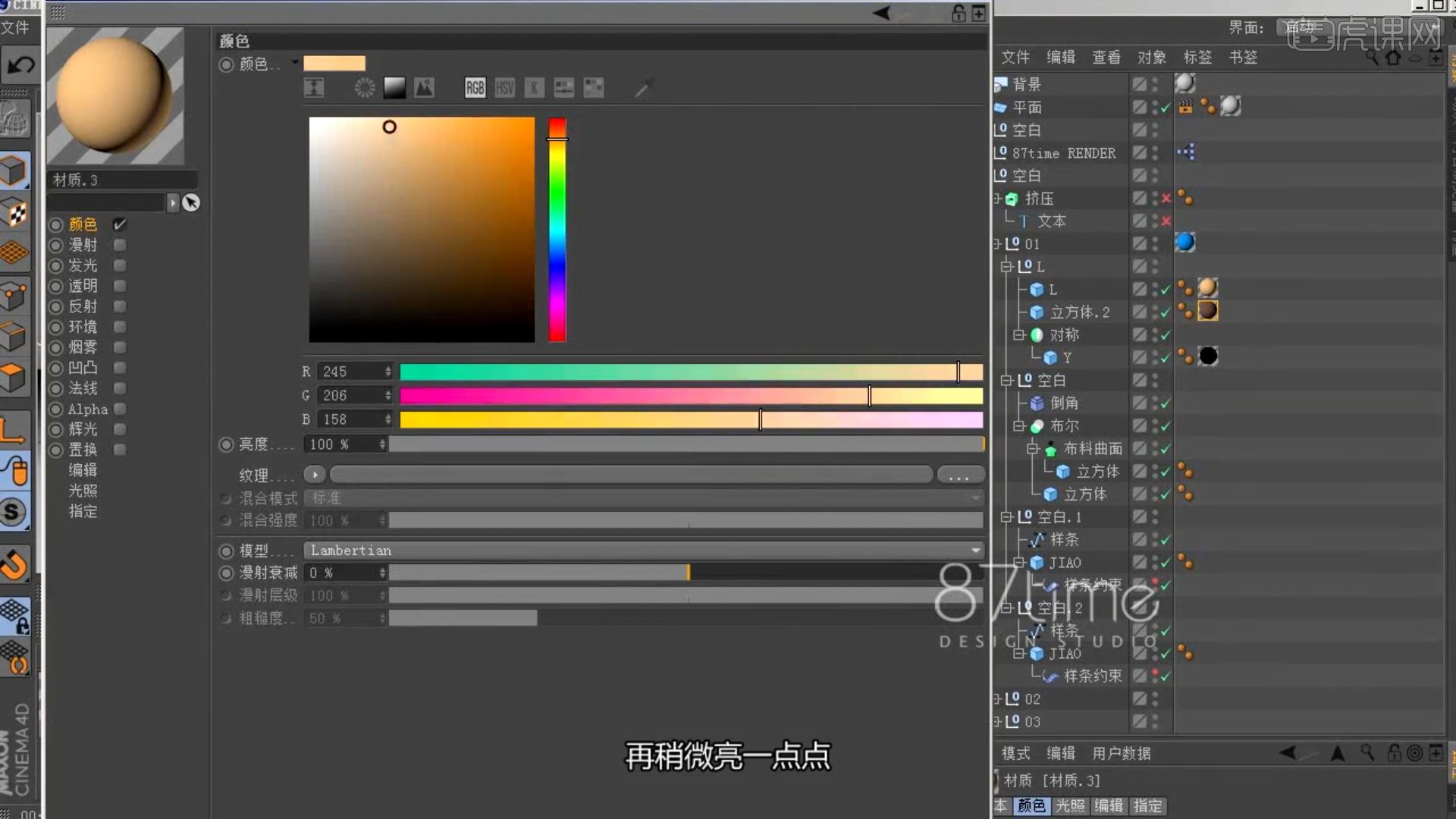Pick a color with the eyedropper
Screen dimensions: 1456x819
pyautogui.click(x=644, y=87)
